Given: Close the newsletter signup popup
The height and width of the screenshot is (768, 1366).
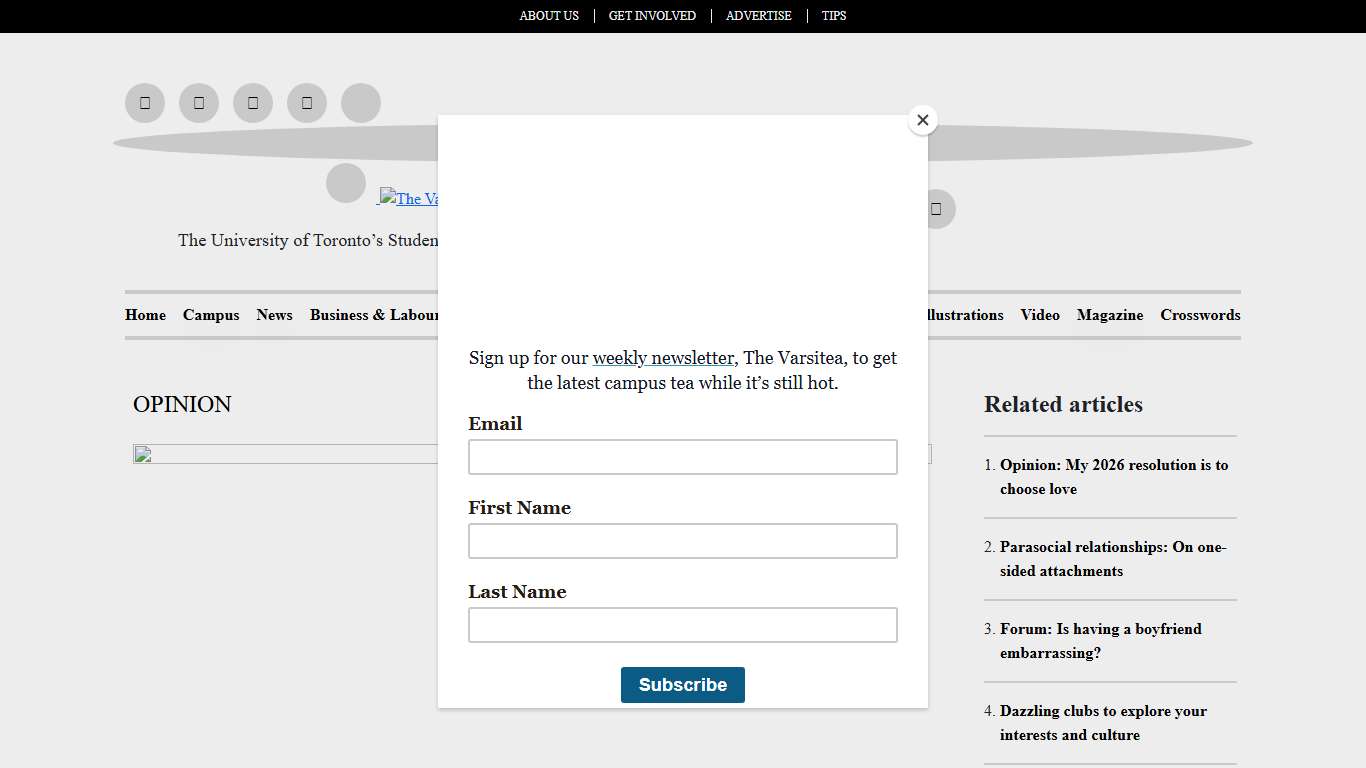Looking at the screenshot, I should [922, 120].
